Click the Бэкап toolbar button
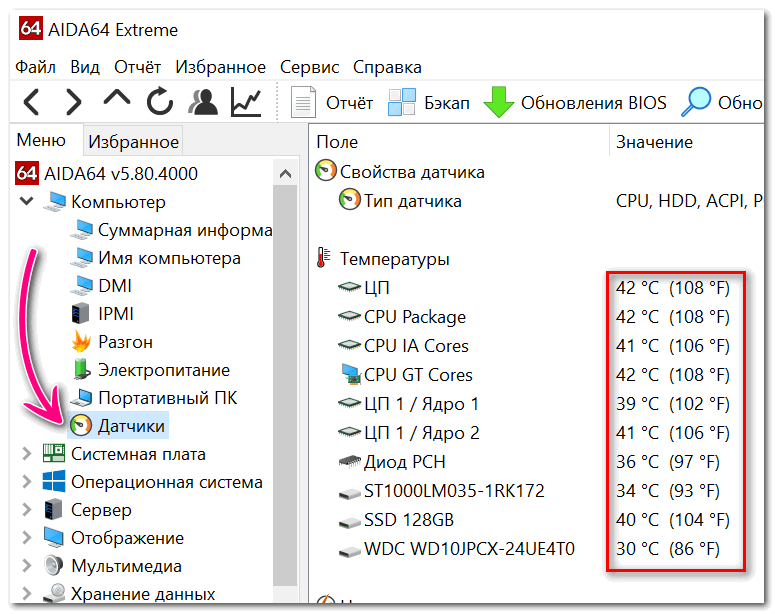 pos(429,102)
